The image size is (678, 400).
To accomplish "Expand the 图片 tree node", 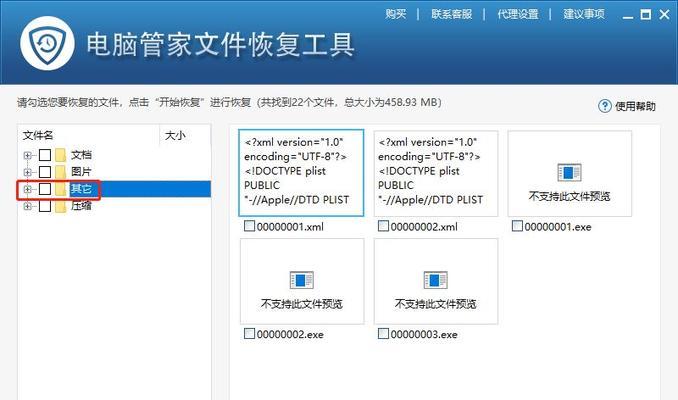I will coord(28,172).
